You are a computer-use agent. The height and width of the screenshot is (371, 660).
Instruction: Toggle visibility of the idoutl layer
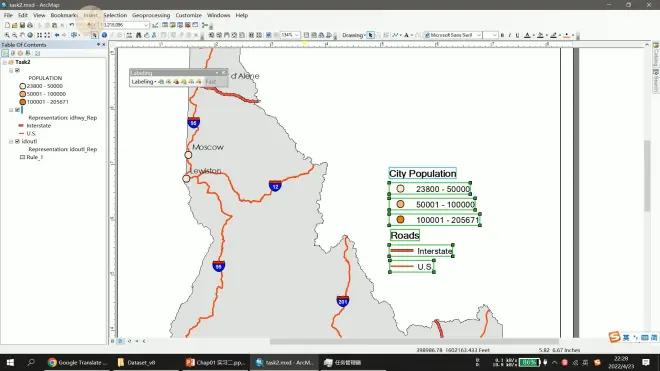[x=17, y=141]
